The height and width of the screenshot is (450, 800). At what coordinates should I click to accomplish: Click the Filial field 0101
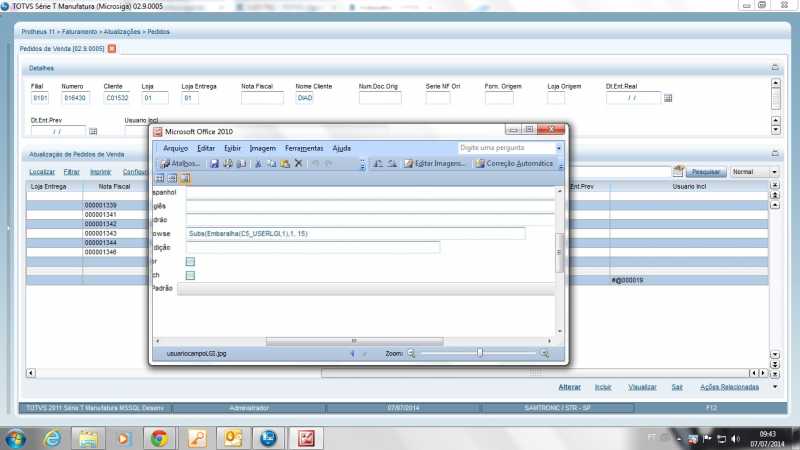(x=40, y=98)
